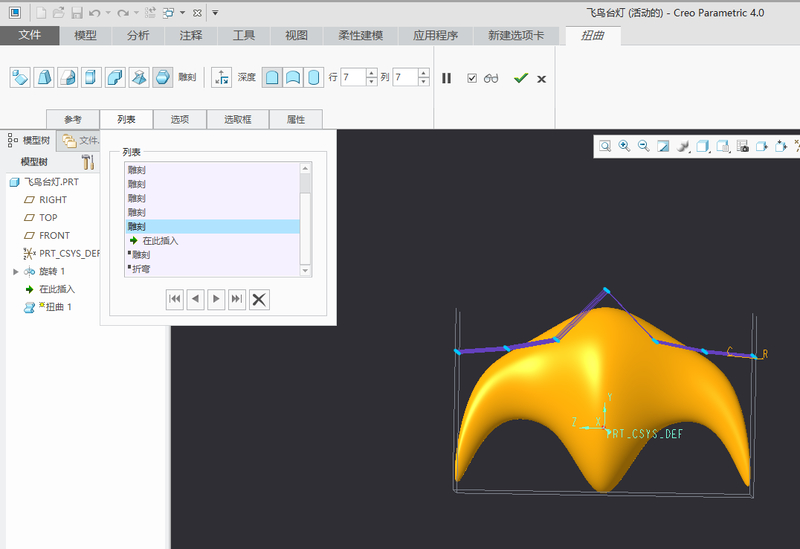Decrease the row count with down arrow

(372, 82)
